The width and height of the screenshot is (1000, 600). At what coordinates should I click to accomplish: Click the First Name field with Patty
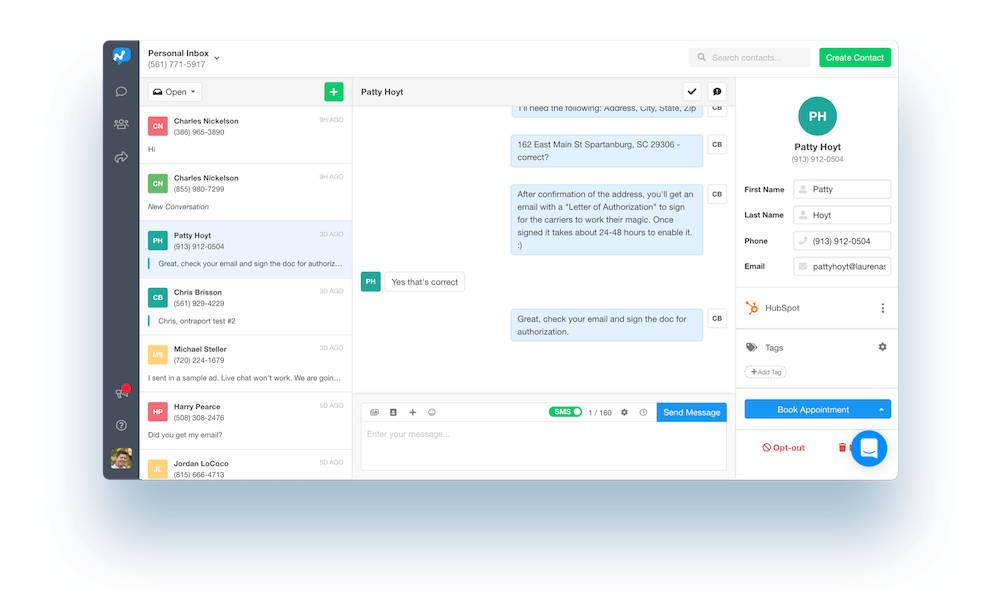pos(842,189)
